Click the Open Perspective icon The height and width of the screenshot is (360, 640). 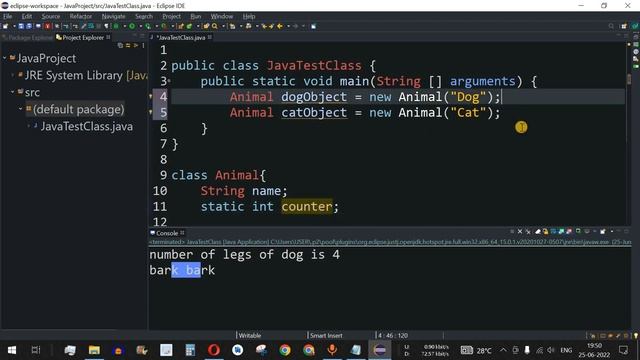(624, 26)
